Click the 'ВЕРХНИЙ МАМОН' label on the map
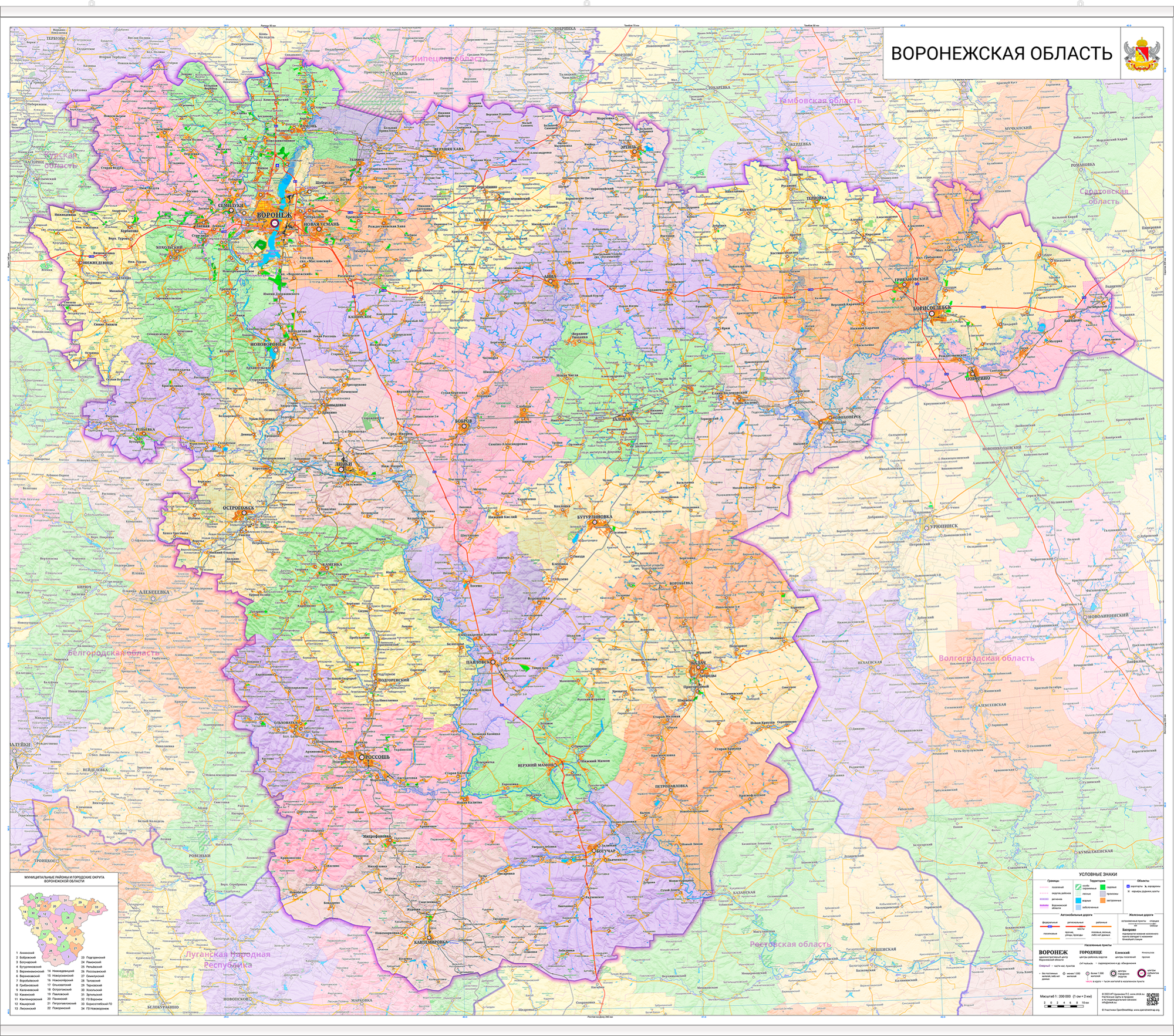1174x1036 pixels. click(x=535, y=765)
